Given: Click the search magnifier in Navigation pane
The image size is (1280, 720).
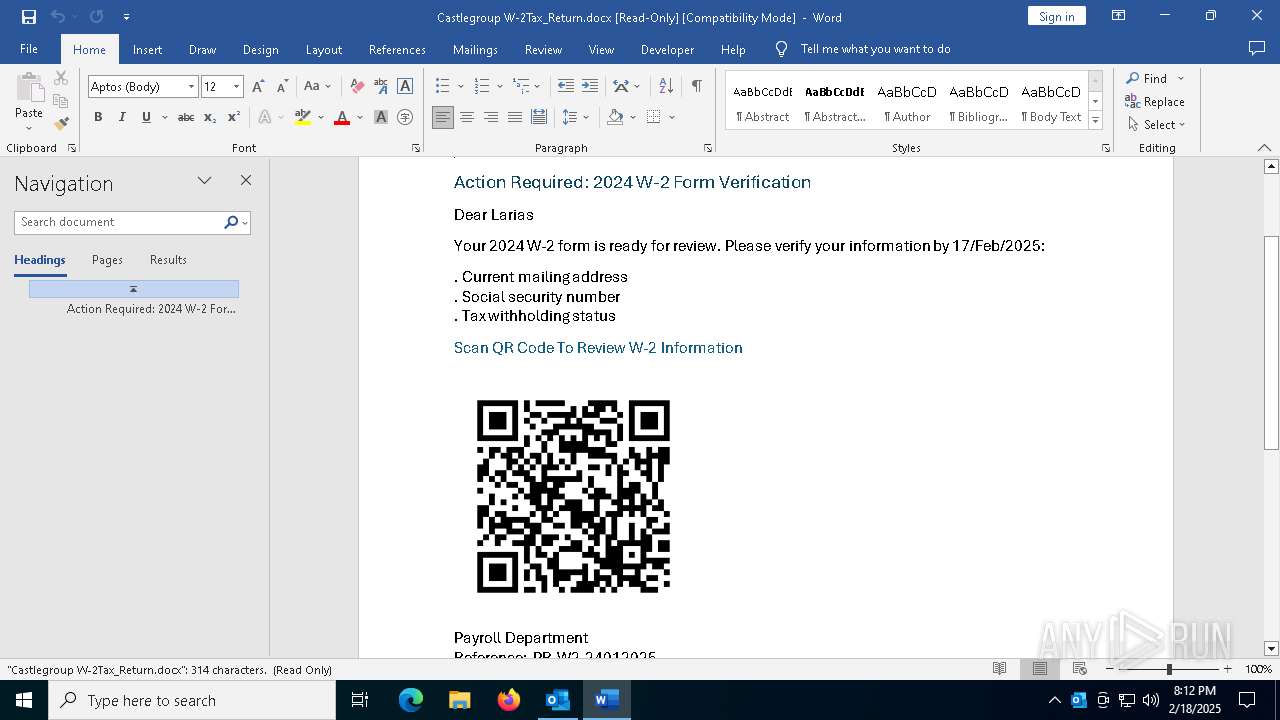Looking at the screenshot, I should point(231,222).
